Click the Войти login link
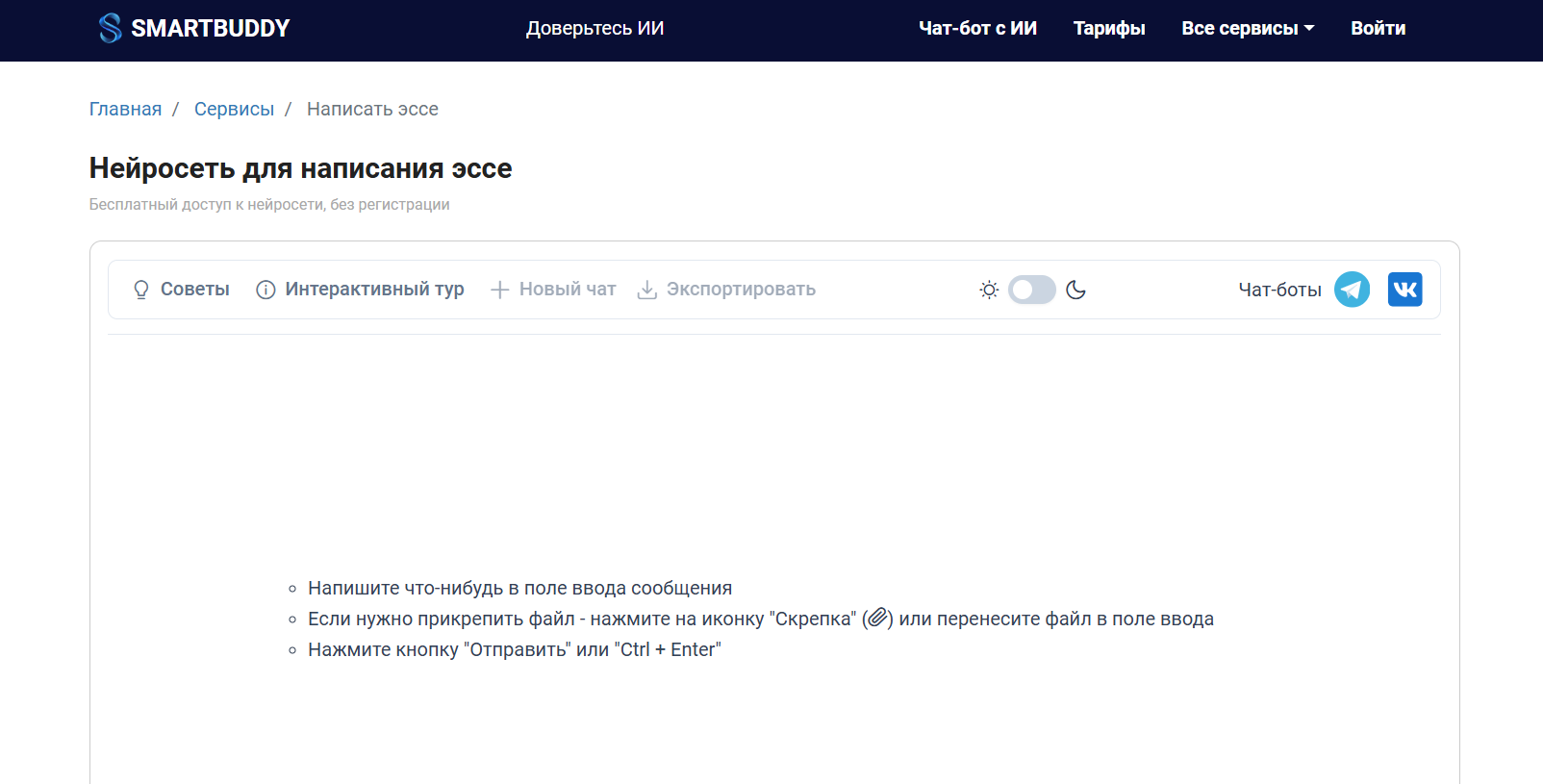The image size is (1543, 784). (x=1378, y=29)
